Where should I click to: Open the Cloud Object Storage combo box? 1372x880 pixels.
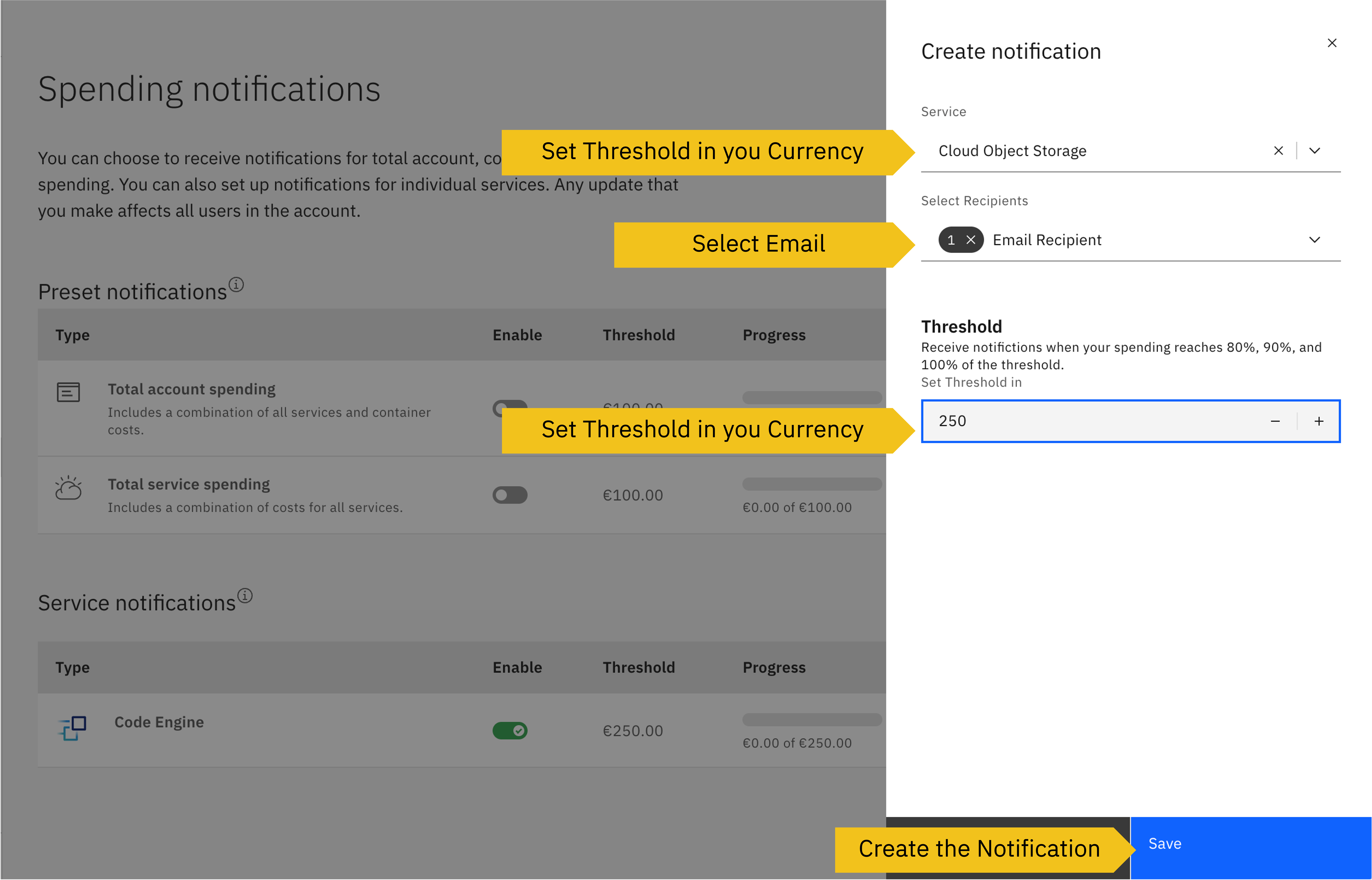click(x=1085, y=150)
